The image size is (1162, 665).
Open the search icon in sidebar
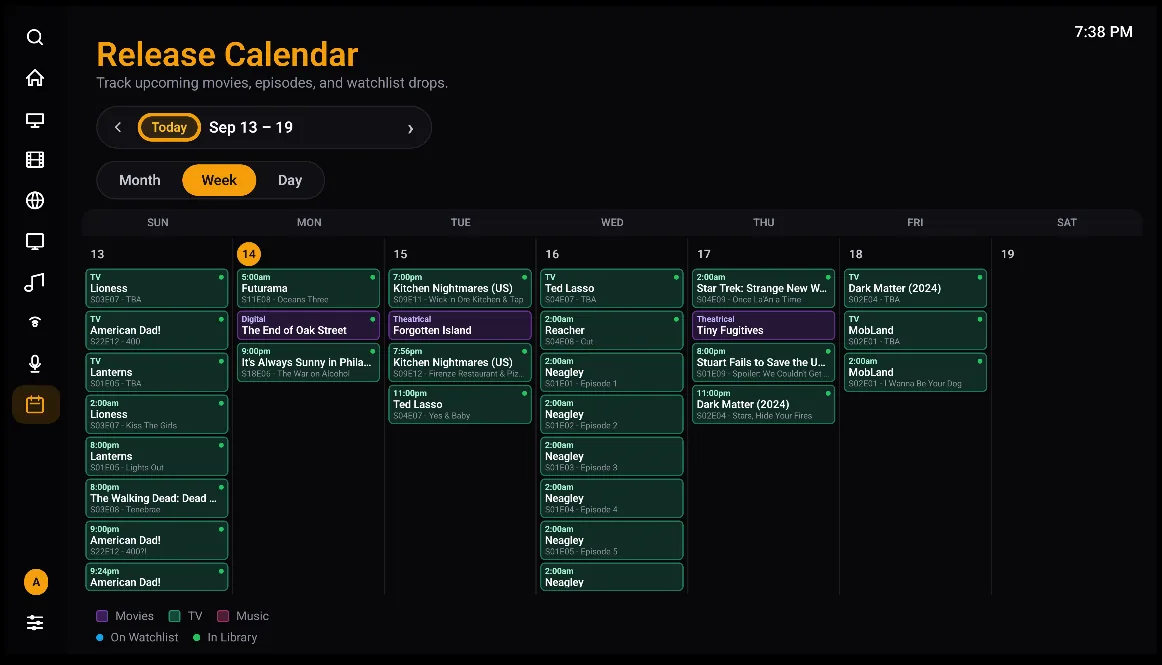[x=35, y=37]
